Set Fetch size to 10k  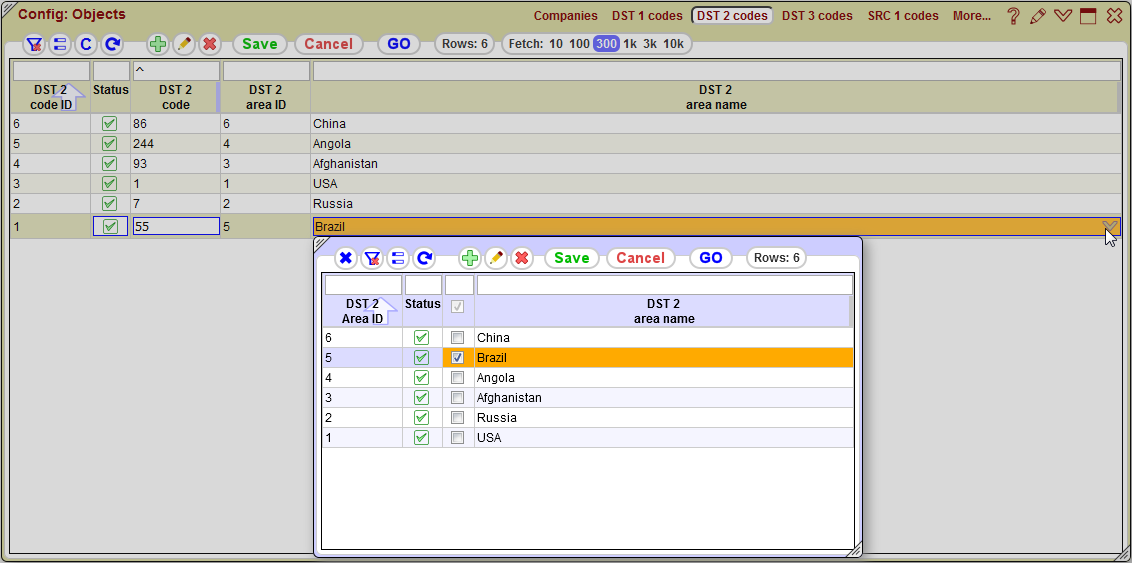[x=674, y=44]
